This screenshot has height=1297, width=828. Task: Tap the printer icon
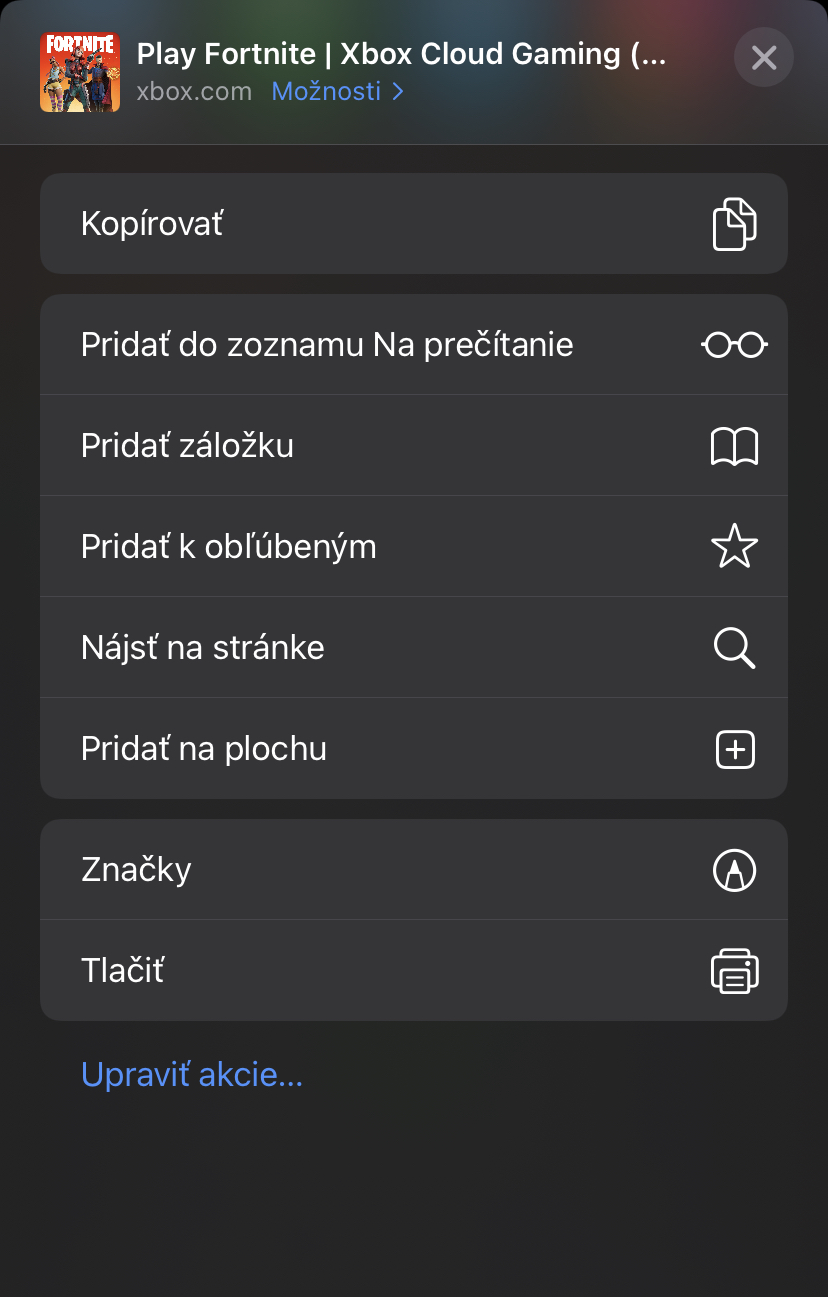[734, 971]
